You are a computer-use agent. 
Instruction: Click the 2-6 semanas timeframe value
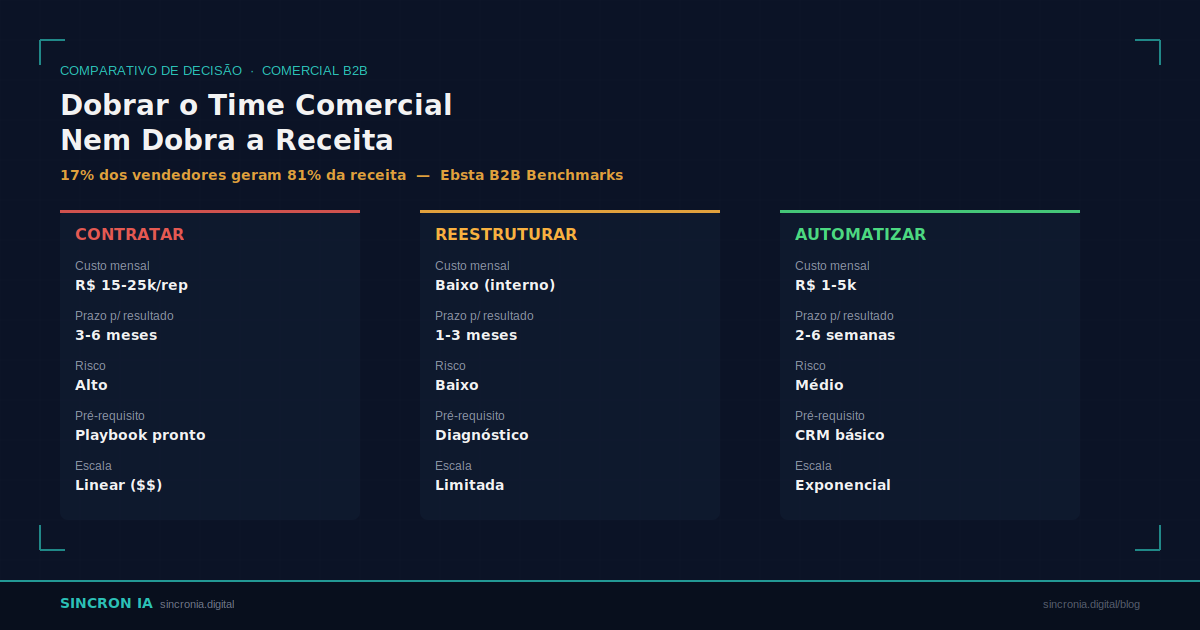click(845, 335)
